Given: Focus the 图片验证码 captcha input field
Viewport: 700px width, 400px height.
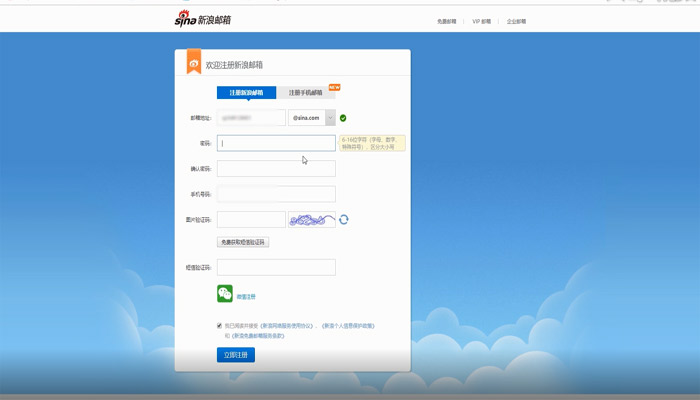Looking at the screenshot, I should coord(251,220).
